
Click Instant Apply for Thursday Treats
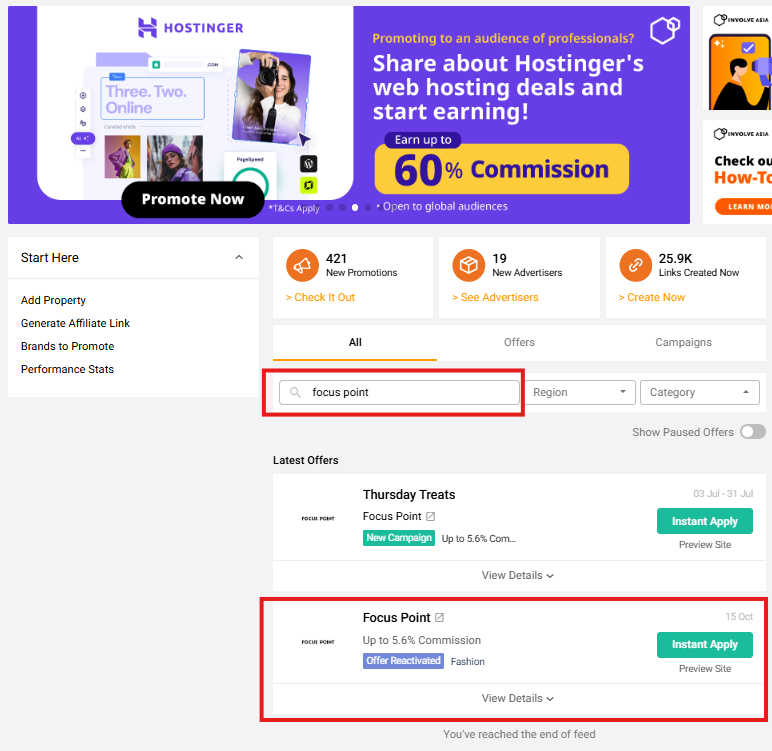pos(705,521)
